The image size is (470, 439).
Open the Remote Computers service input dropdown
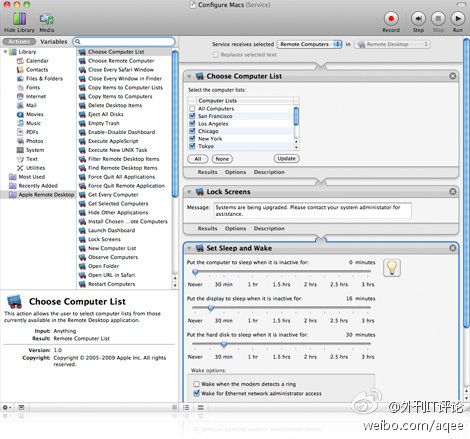tap(310, 44)
